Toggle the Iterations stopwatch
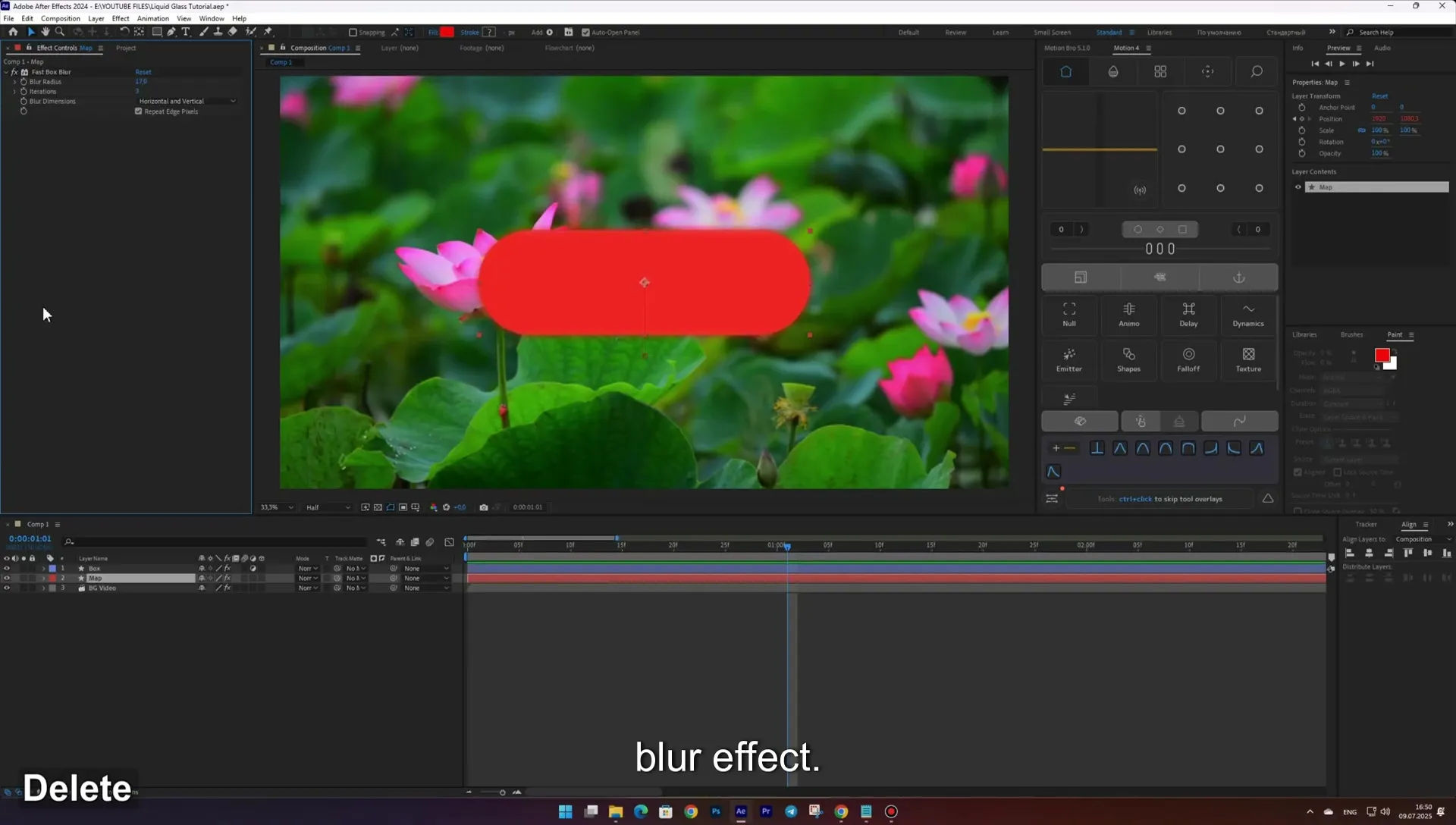The height and width of the screenshot is (825, 1456). [24, 92]
